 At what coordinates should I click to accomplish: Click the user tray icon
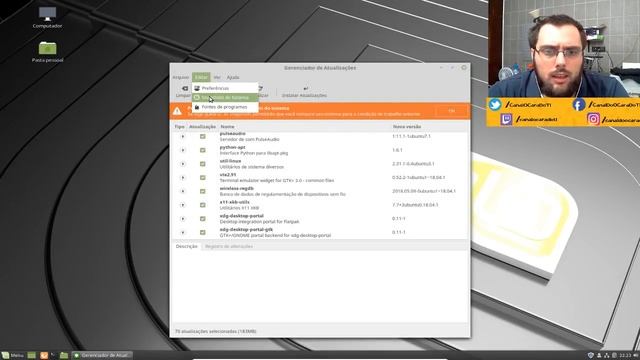click(599, 356)
